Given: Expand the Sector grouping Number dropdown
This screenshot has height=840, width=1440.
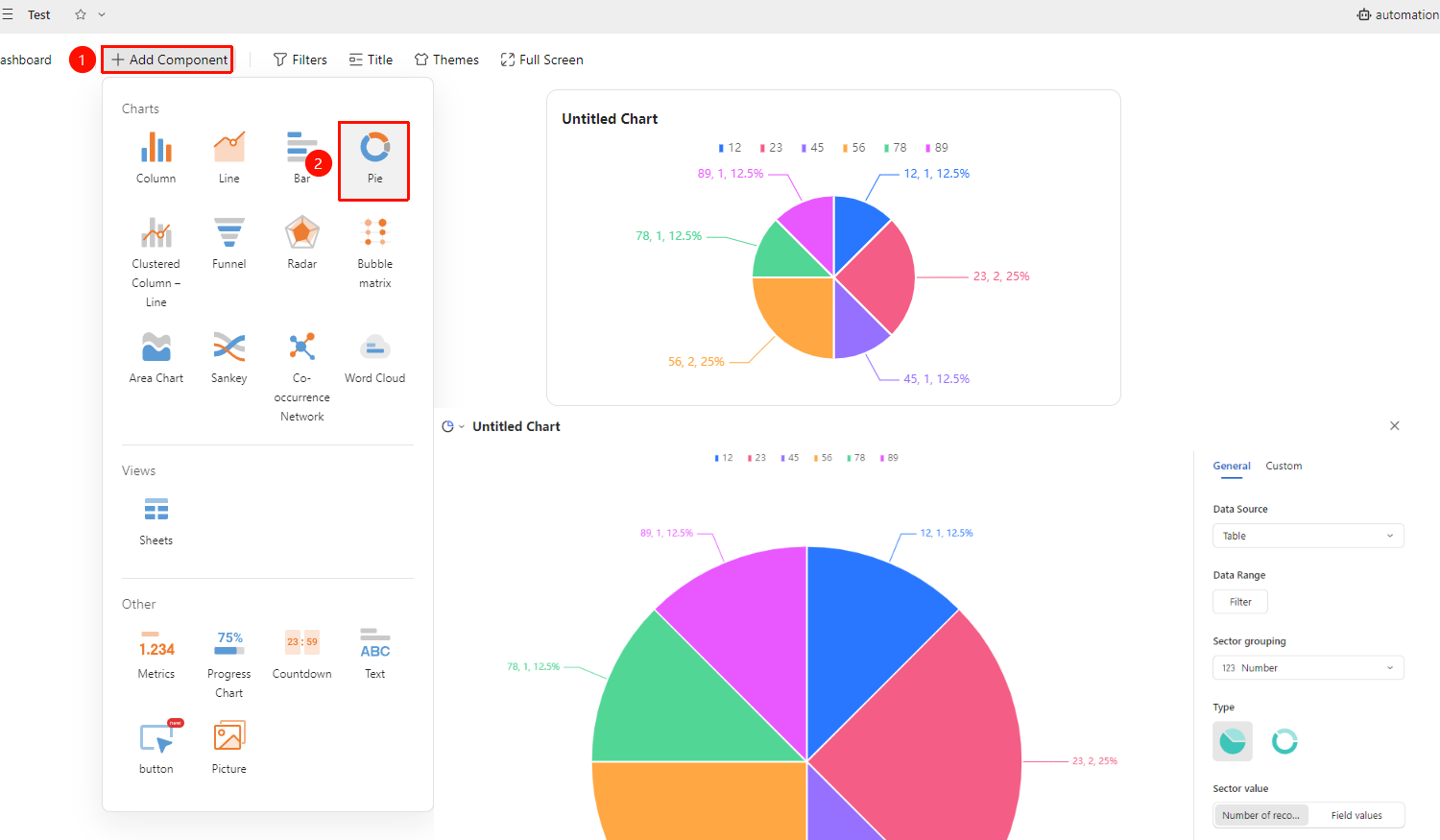Looking at the screenshot, I should pyautogui.click(x=1308, y=667).
